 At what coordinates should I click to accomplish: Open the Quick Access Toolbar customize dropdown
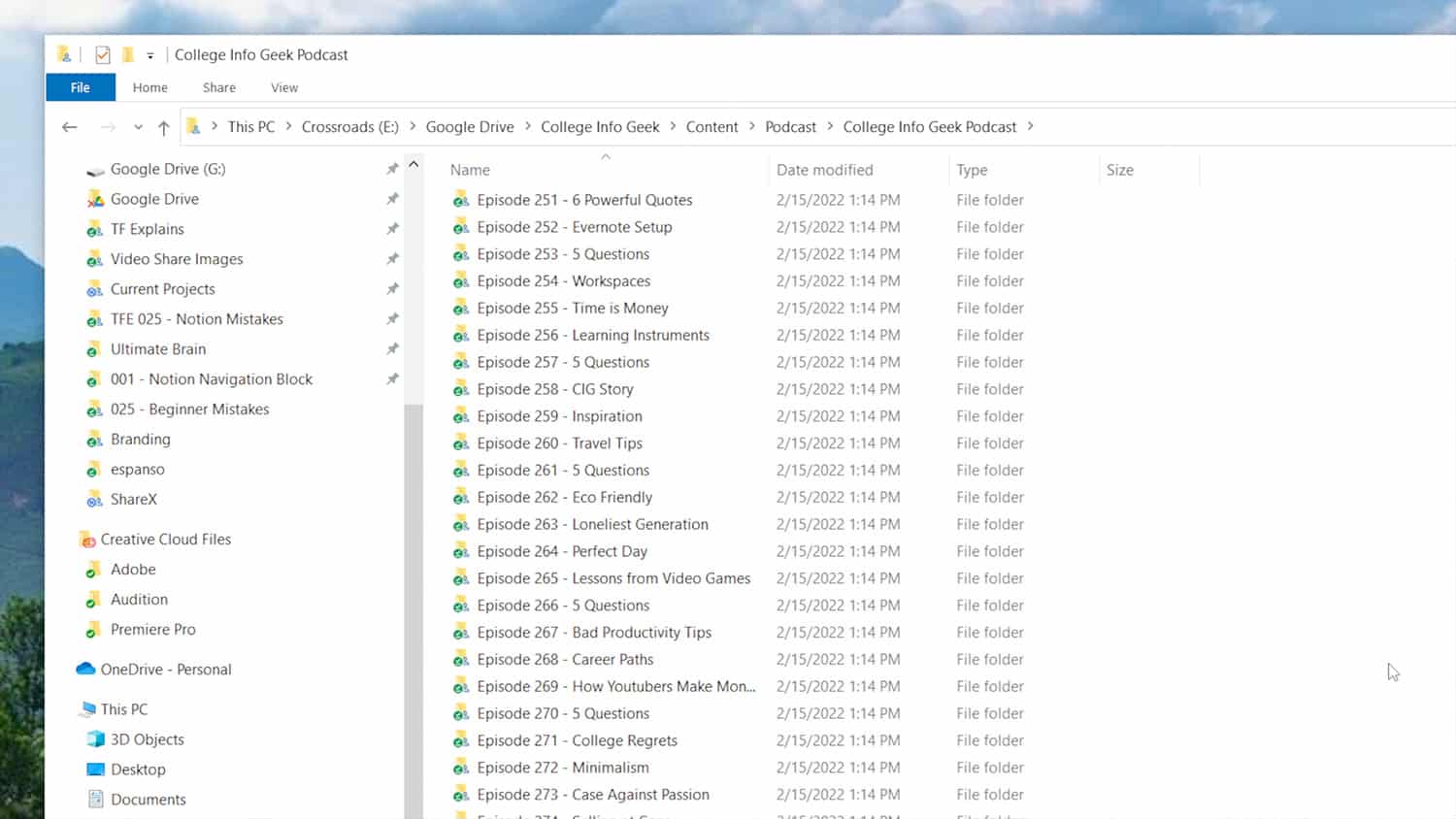click(x=151, y=54)
